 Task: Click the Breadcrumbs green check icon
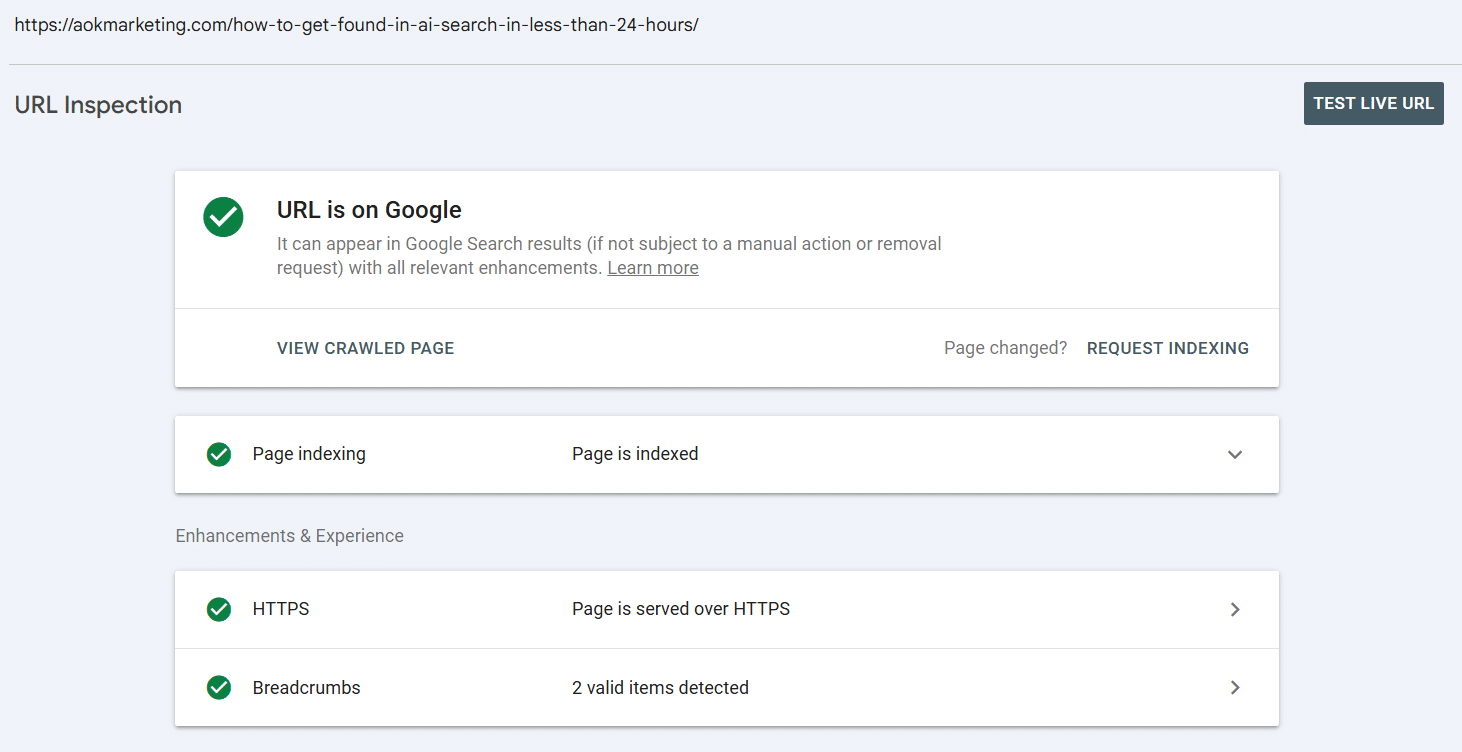pyautogui.click(x=219, y=687)
